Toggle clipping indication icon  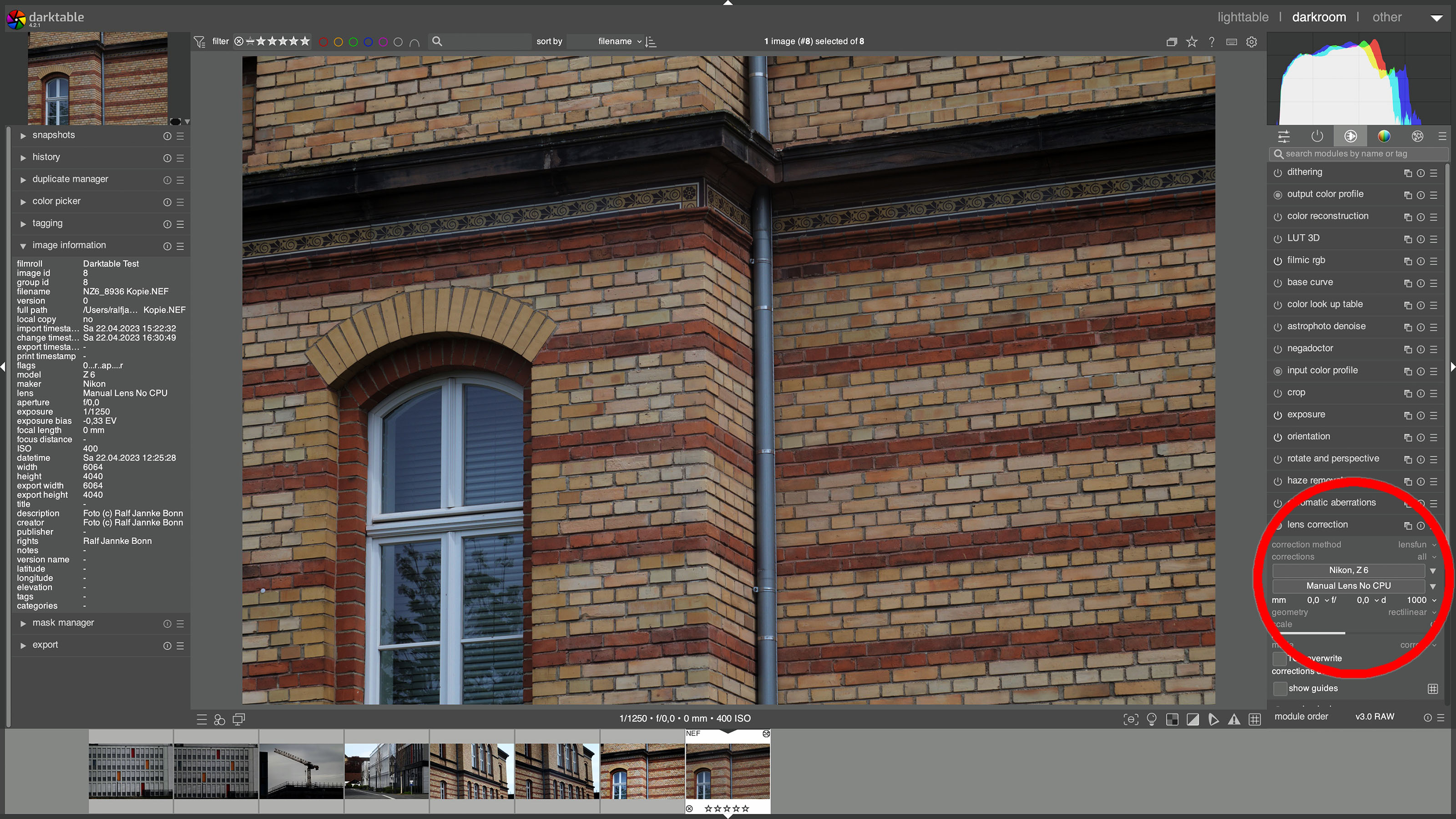point(1193,719)
